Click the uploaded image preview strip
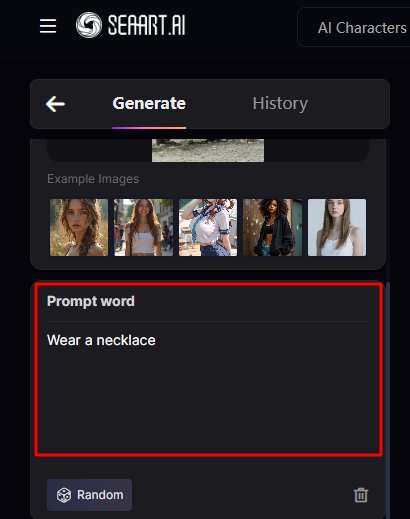The image size is (410, 519). tap(208, 151)
